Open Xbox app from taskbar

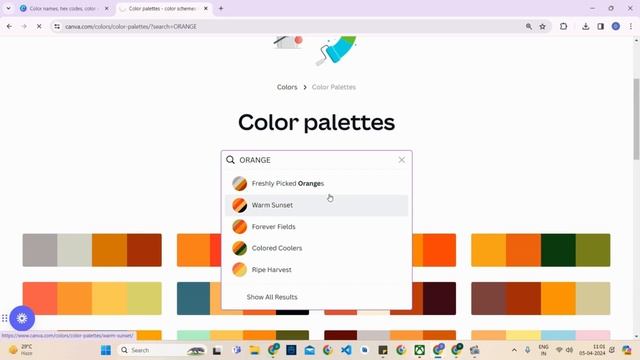coord(420,350)
